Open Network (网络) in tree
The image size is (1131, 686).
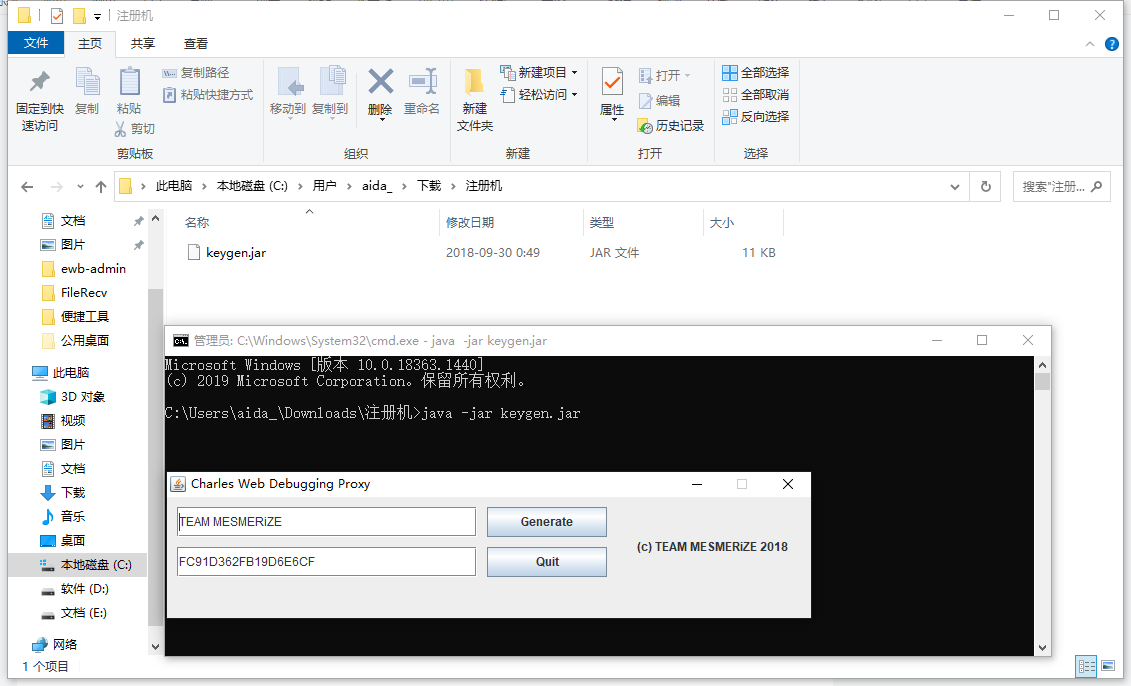coord(55,644)
